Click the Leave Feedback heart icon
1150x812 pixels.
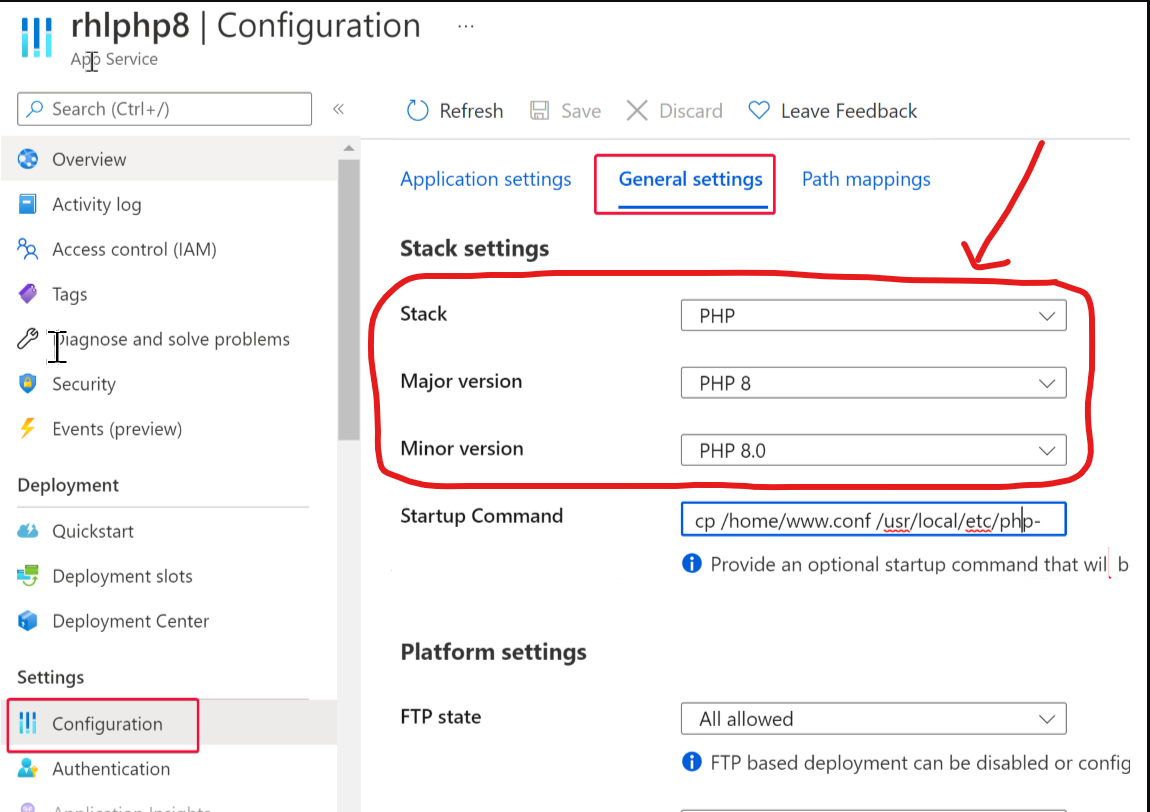(759, 111)
